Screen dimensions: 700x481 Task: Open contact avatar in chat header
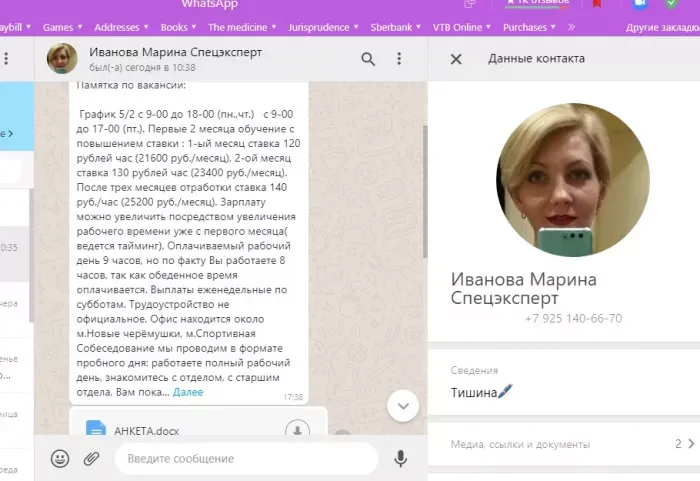[62, 59]
